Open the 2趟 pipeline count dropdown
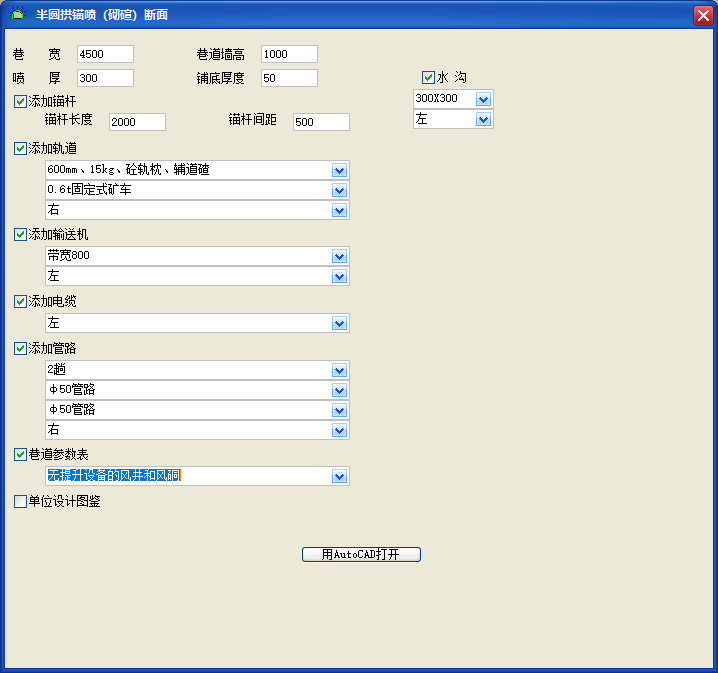The height and width of the screenshot is (673, 718). 339,370
